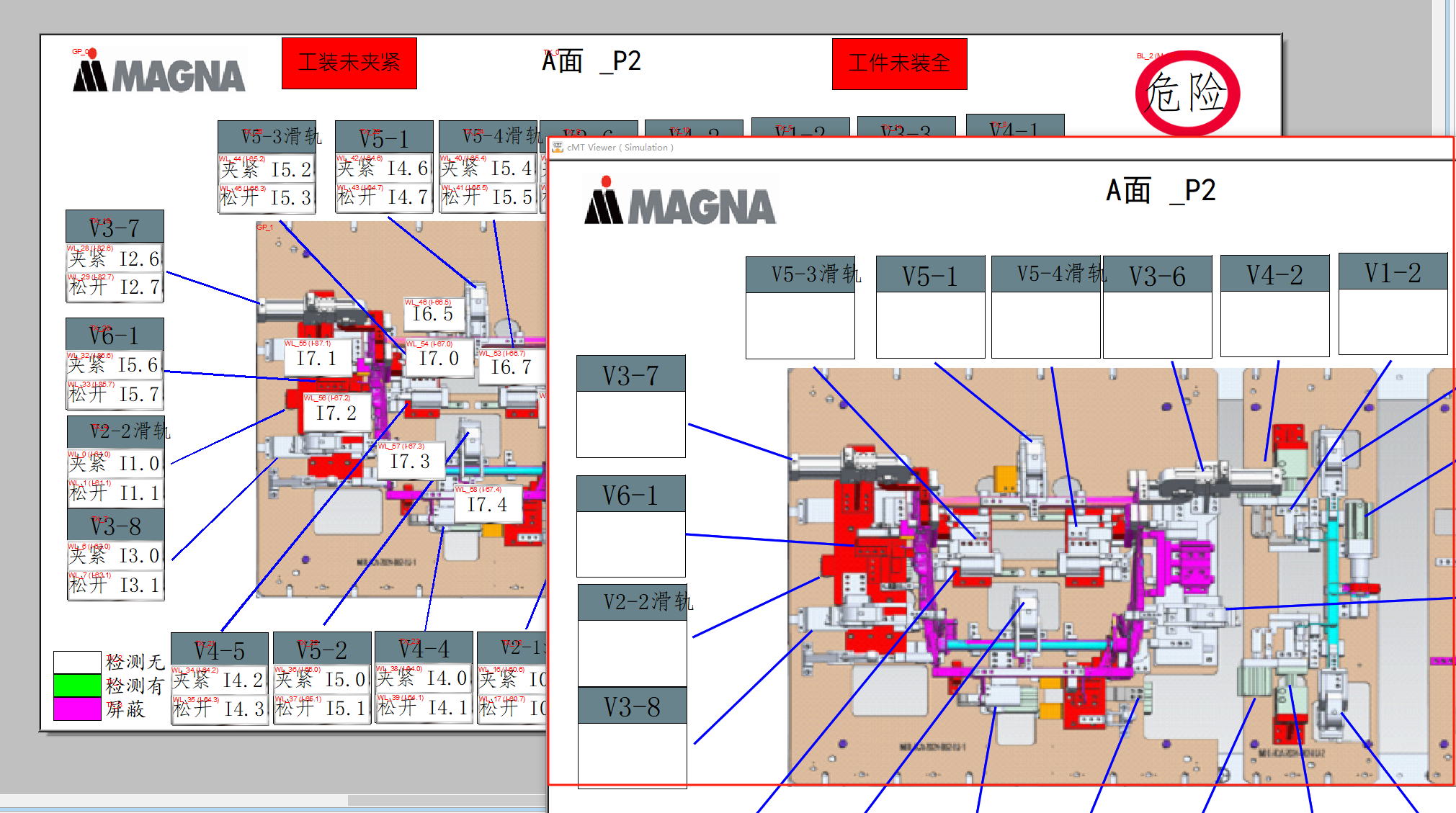This screenshot has height=813, width=1456.
Task: Select the green 检测有 legend swatch
Action: coord(77,685)
